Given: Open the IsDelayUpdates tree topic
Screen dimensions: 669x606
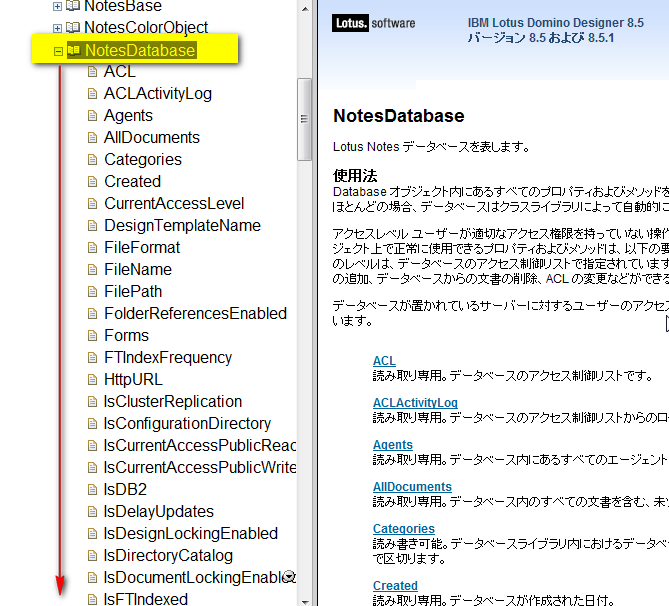Looking at the screenshot, I should click(x=158, y=511).
